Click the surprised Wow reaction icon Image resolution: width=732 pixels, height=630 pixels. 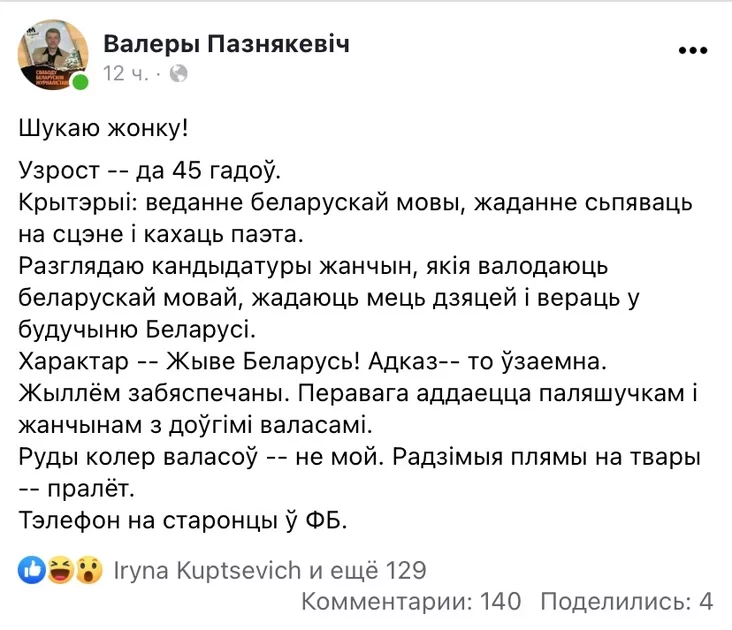point(89,570)
